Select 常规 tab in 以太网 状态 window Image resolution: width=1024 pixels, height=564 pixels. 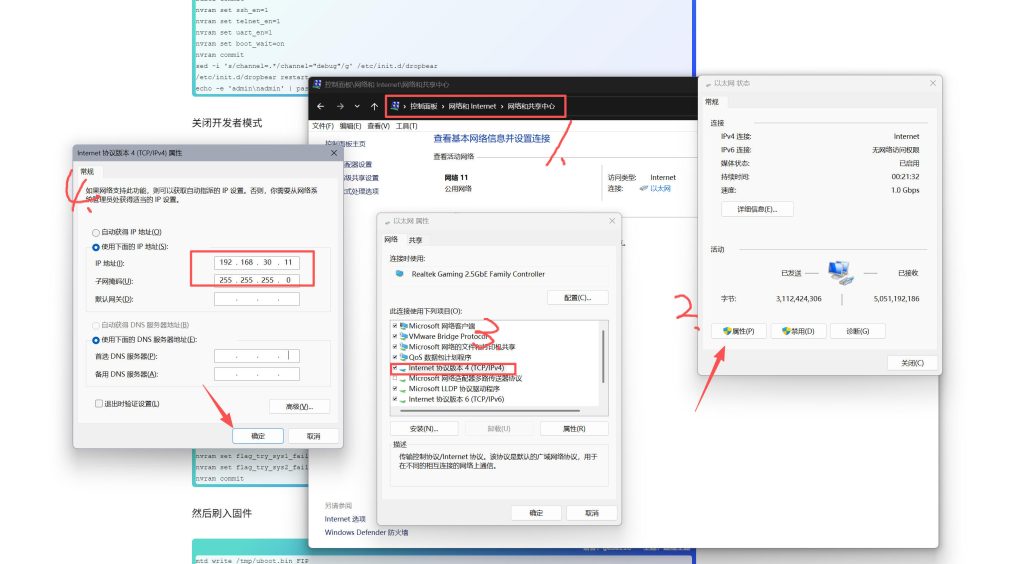[x=712, y=102]
